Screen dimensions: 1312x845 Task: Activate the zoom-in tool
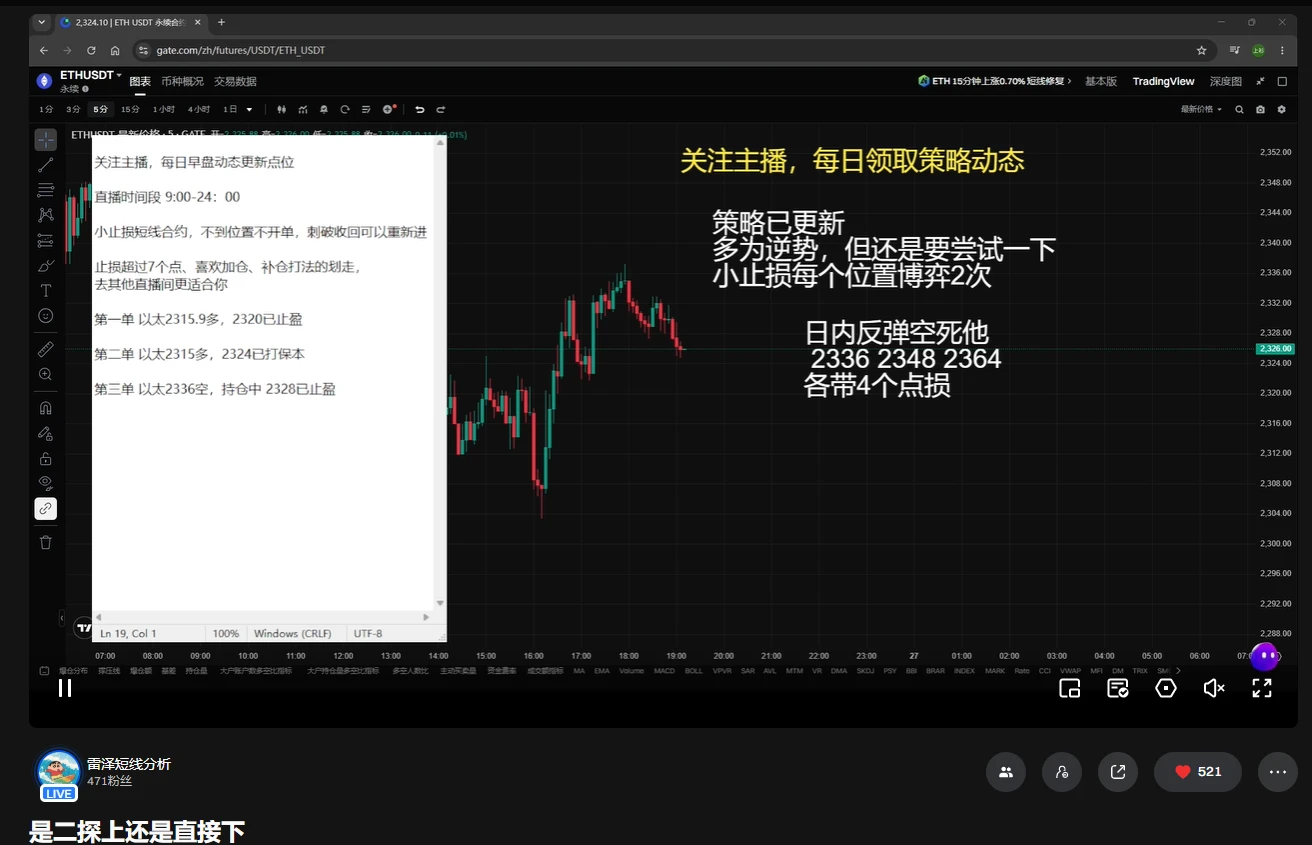45,374
